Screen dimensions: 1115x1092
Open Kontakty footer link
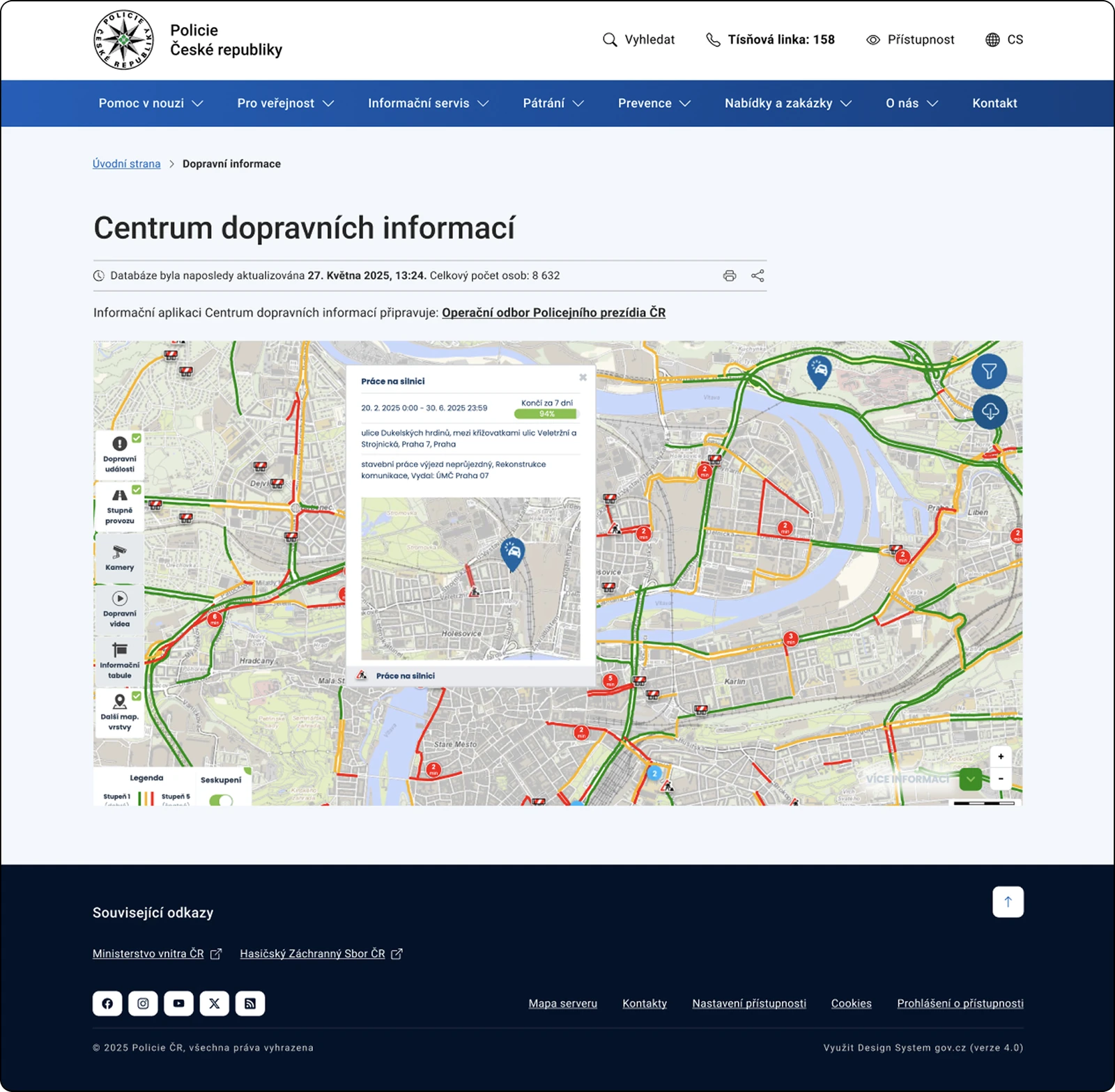tap(645, 1003)
